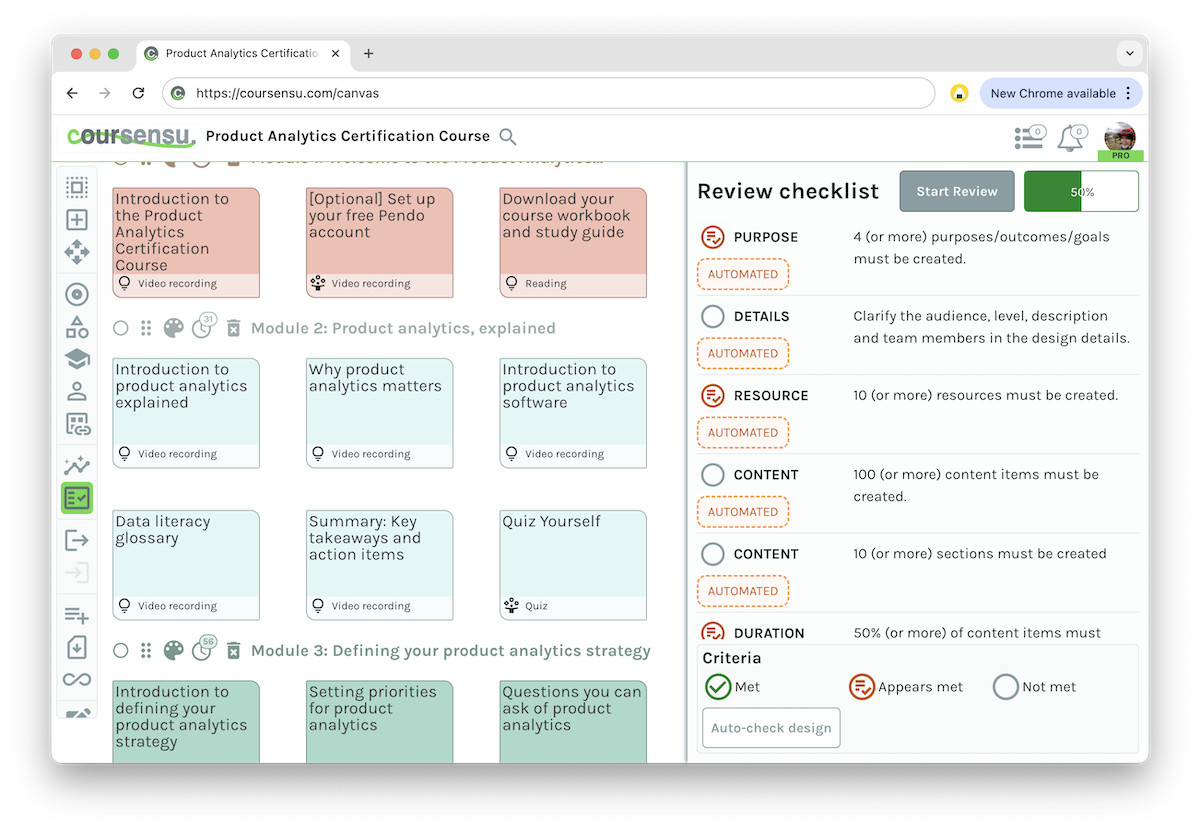The image size is (1200, 831).
Task: Open the user profile avatar menu
Action: coord(1119,138)
